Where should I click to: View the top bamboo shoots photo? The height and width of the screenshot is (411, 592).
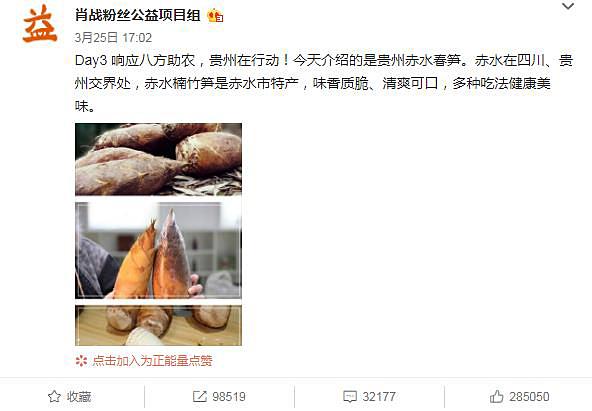tap(158, 159)
